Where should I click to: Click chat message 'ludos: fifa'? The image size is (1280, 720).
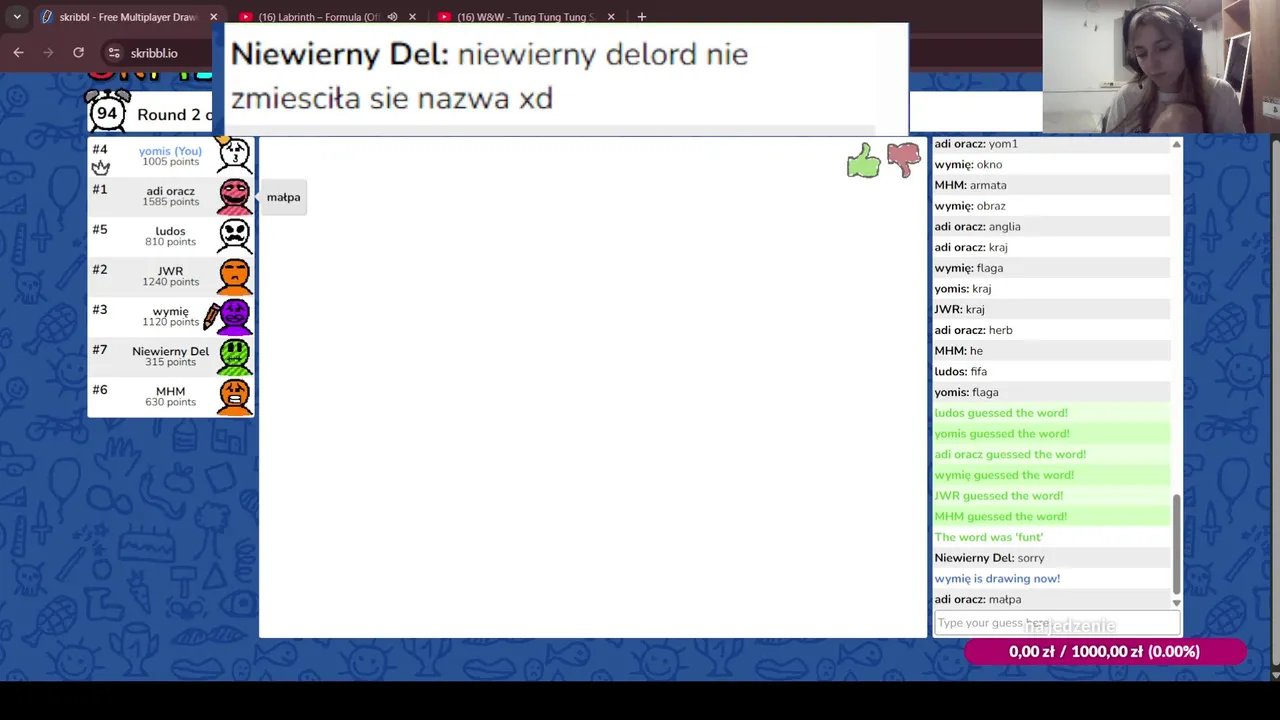point(1051,371)
